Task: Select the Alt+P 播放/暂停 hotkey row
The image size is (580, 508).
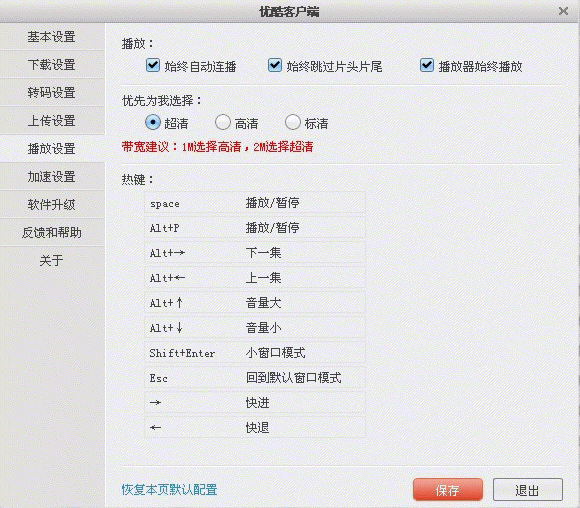Action: tap(255, 228)
